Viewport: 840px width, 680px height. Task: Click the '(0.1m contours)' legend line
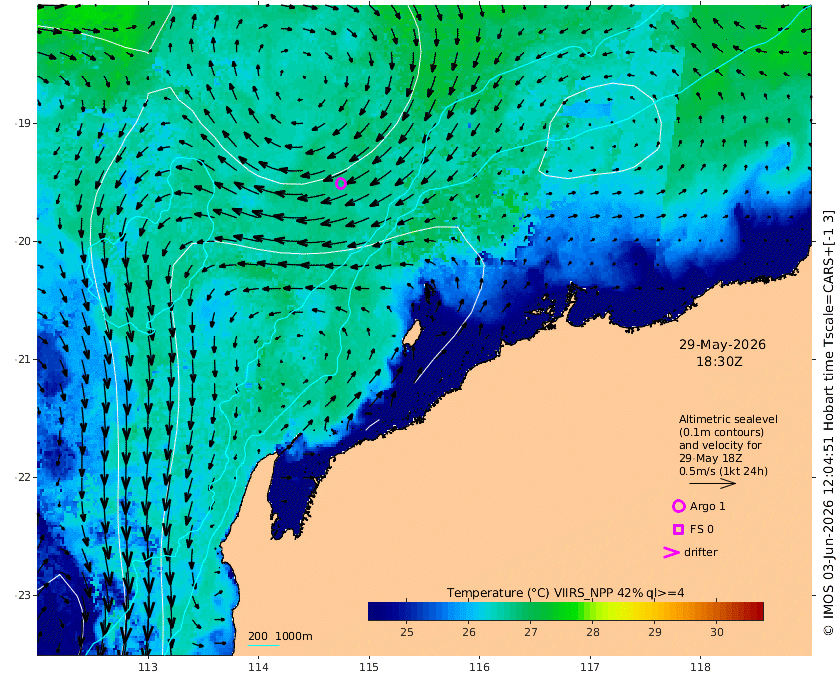click(x=721, y=432)
